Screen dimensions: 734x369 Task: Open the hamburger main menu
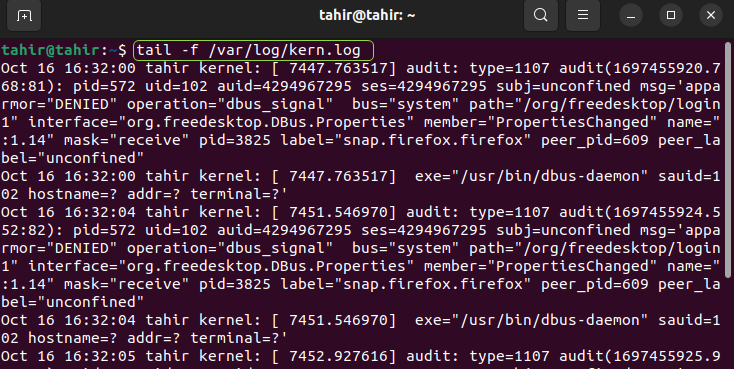tap(583, 15)
